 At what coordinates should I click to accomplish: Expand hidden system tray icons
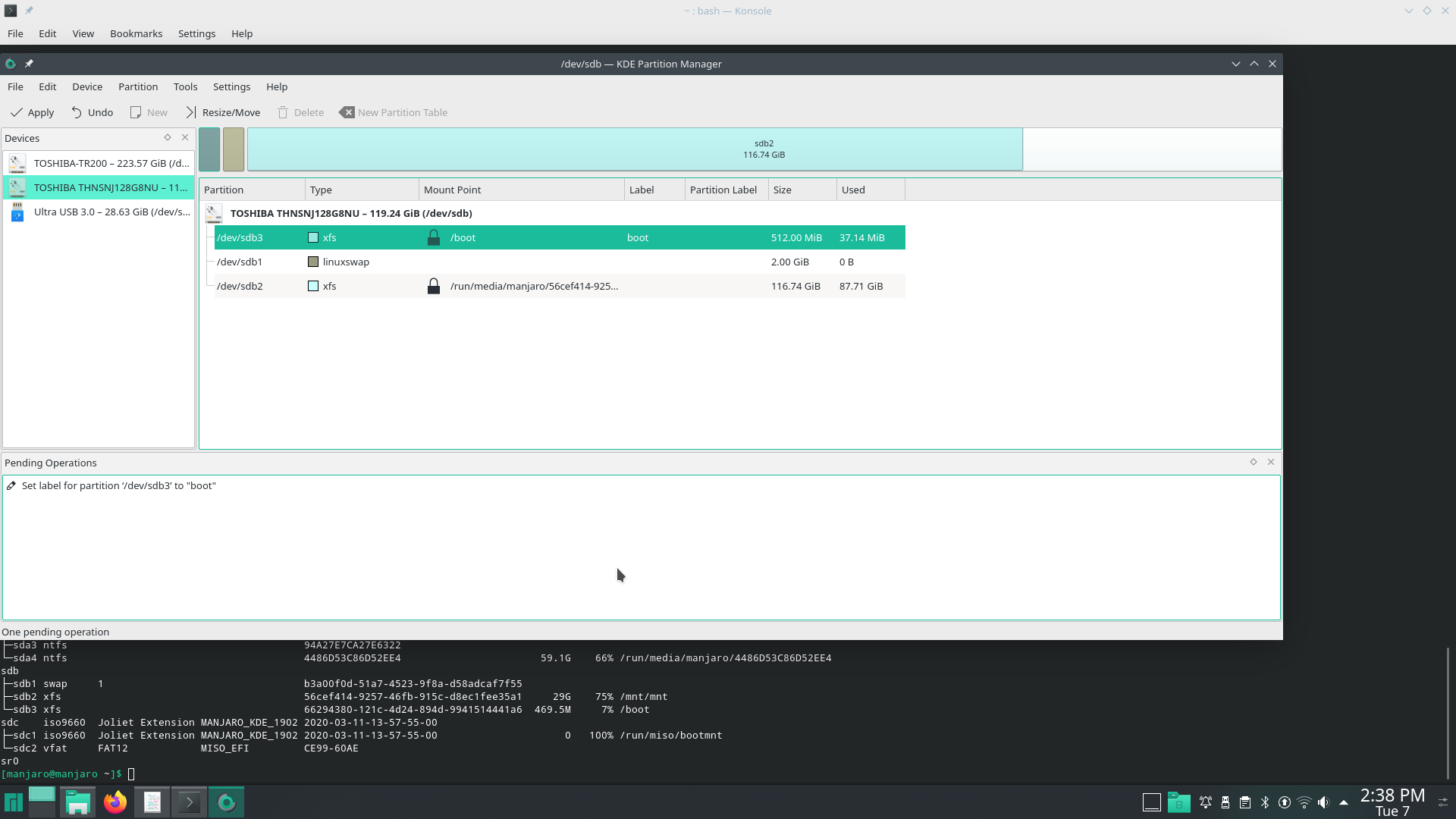[x=1344, y=802]
